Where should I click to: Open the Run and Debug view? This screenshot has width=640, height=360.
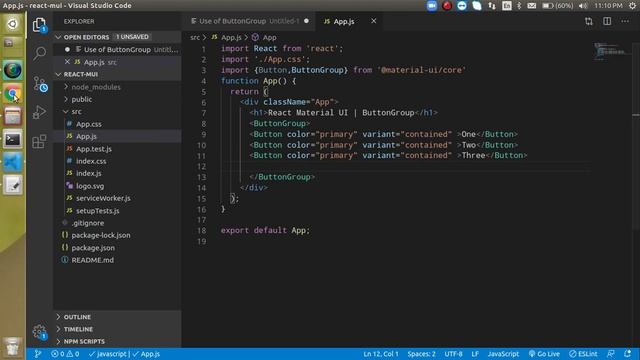(39, 112)
